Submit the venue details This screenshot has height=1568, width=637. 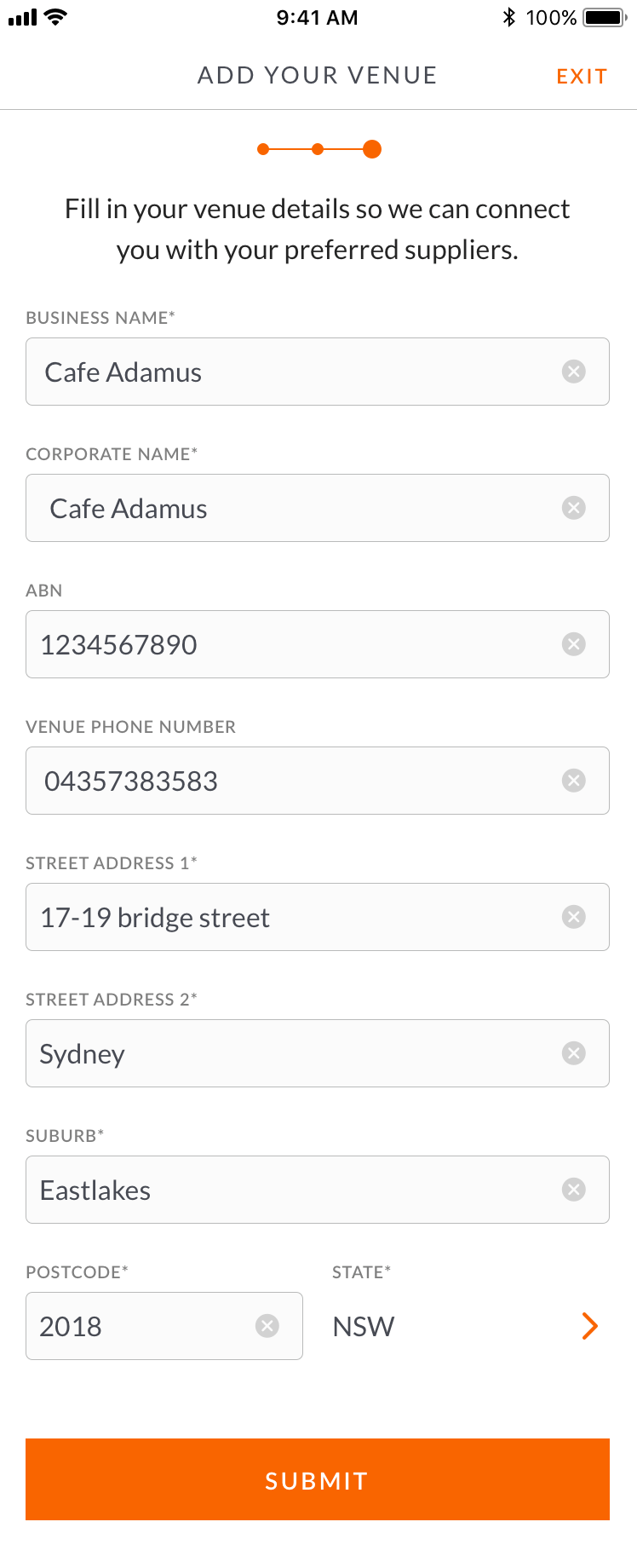pos(318,1479)
